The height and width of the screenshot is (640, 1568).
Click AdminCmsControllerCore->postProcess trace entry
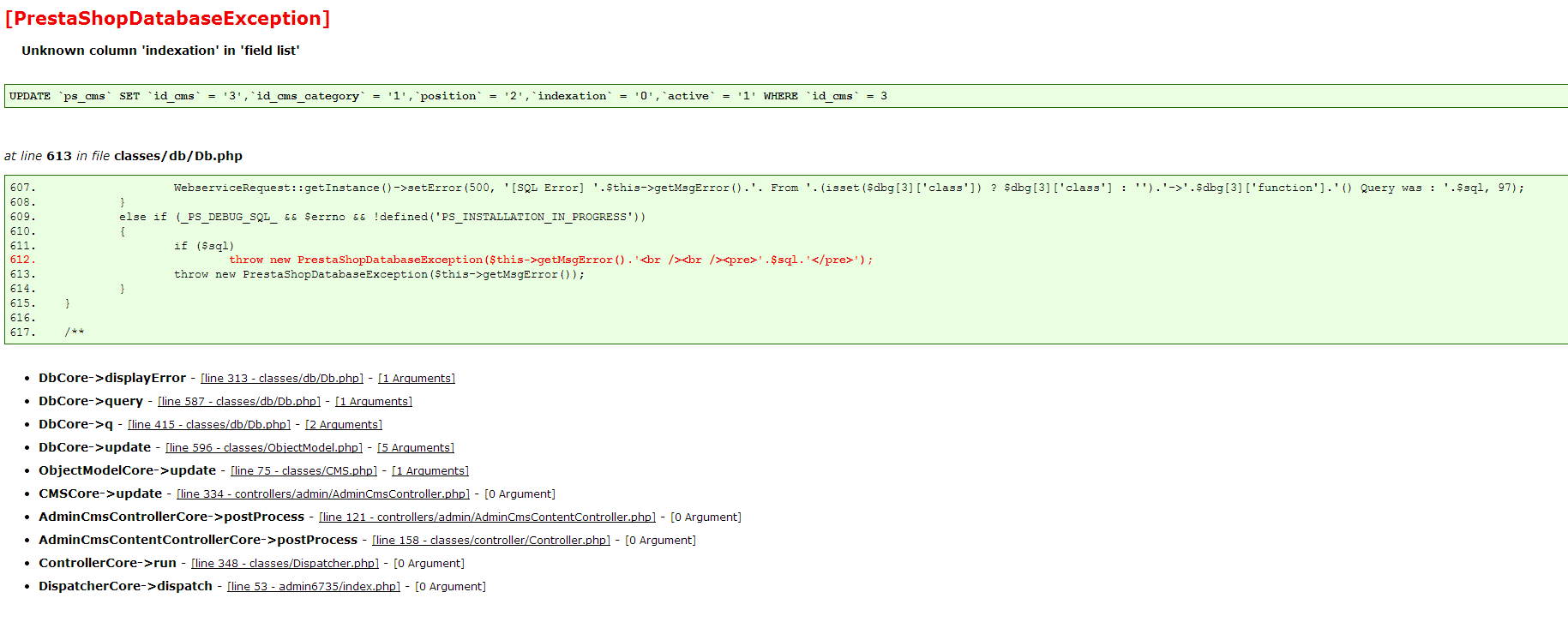pyautogui.click(x=171, y=517)
